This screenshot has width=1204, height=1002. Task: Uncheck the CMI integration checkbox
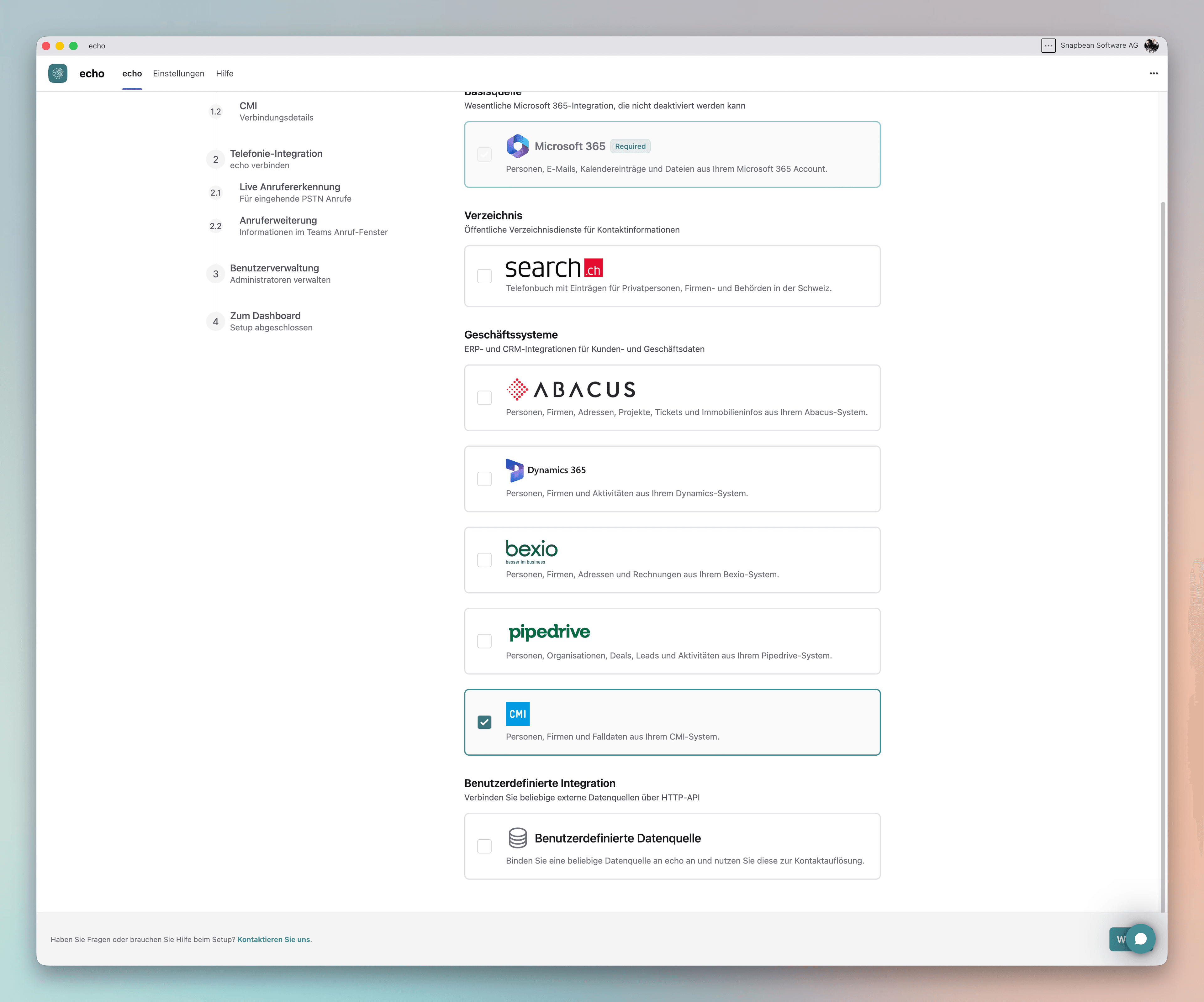coord(484,722)
